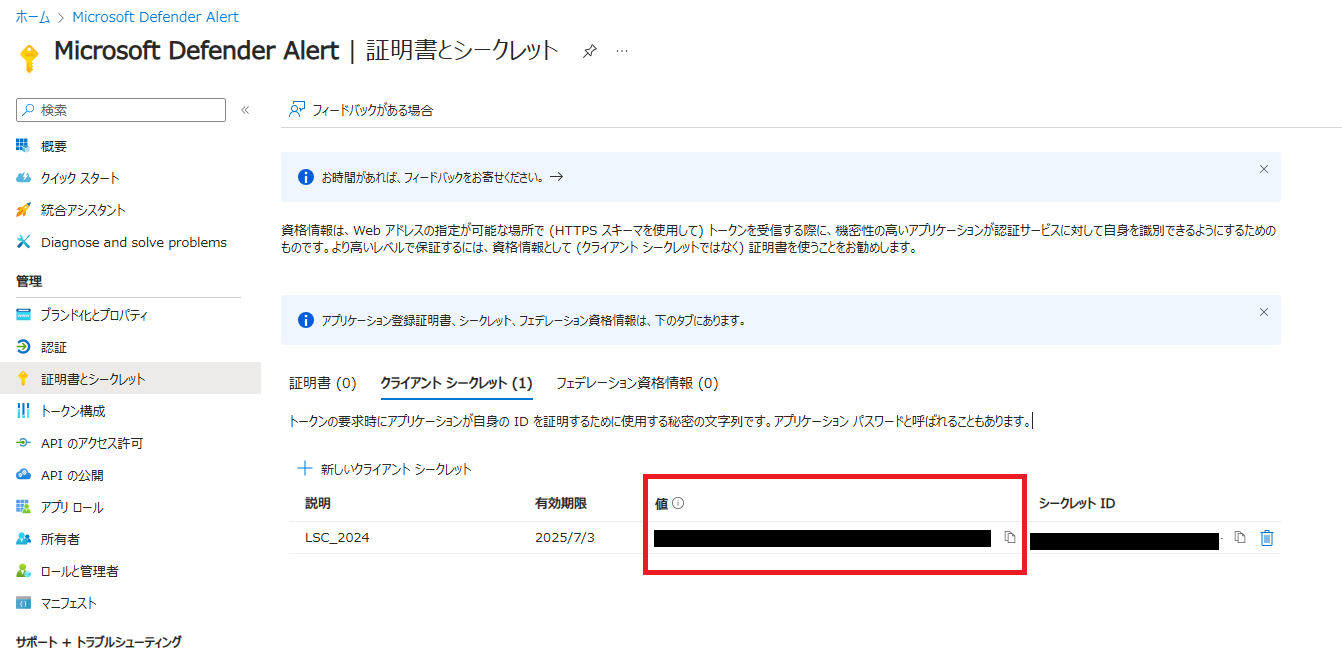Image resolution: width=1342 pixels, height=652 pixels.
Task: Select the 2025/7/3 expiry date cell
Action: pyautogui.click(x=565, y=538)
